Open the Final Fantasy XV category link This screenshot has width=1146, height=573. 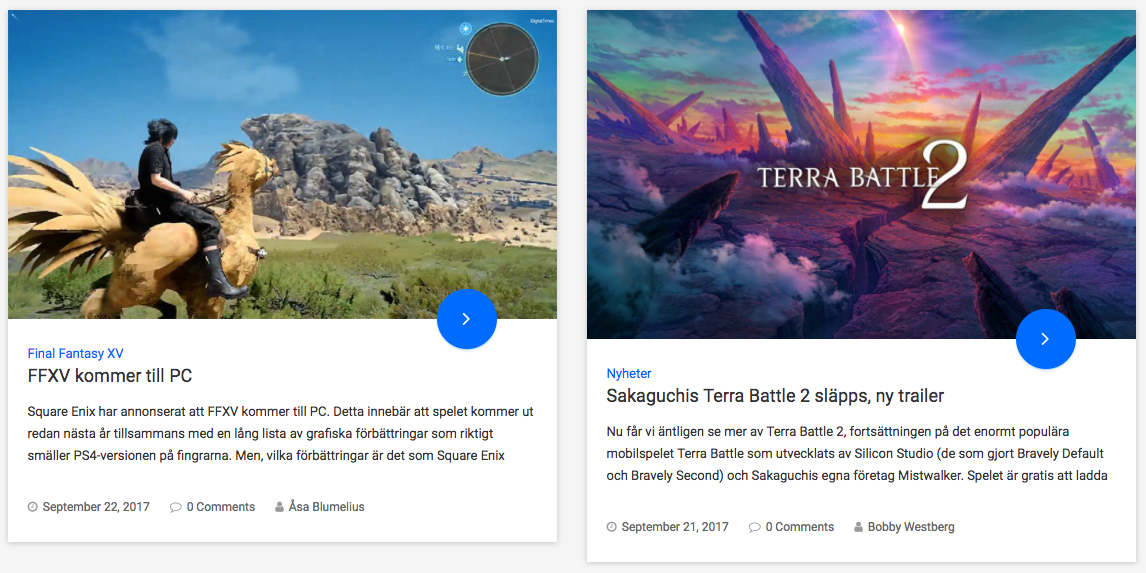tap(75, 354)
